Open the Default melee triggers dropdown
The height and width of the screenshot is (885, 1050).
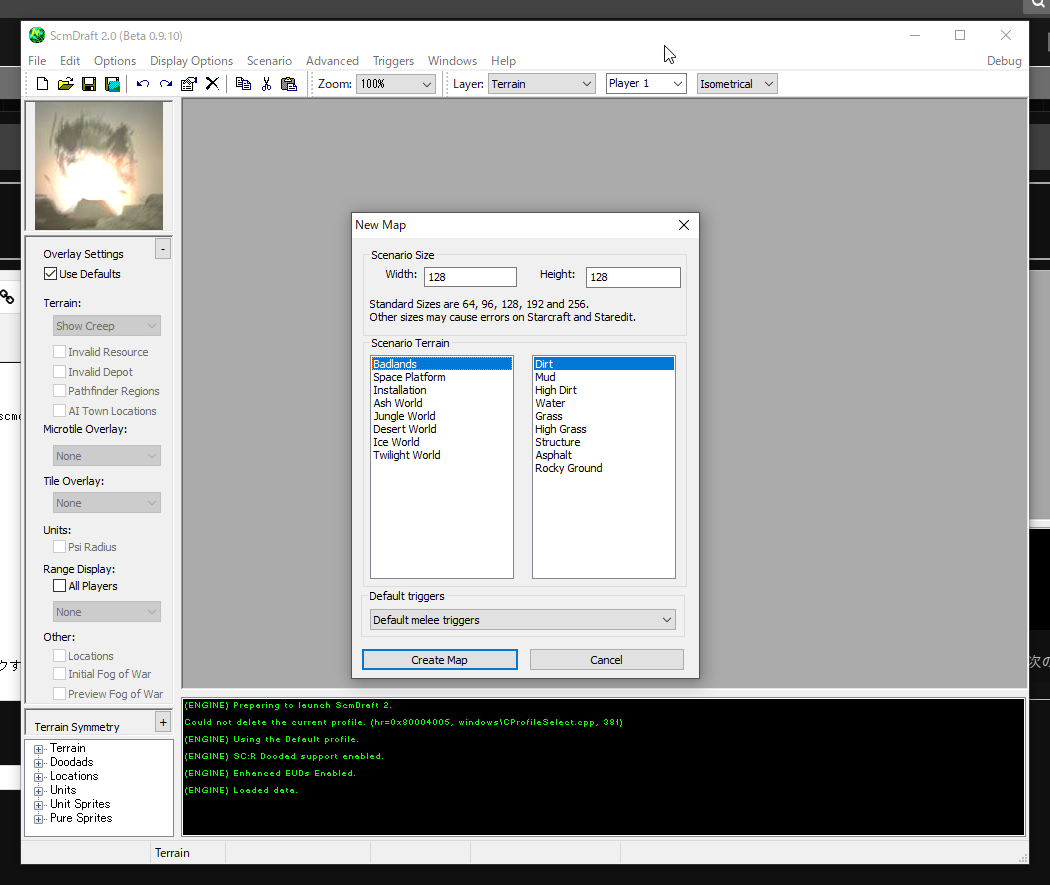(522, 620)
